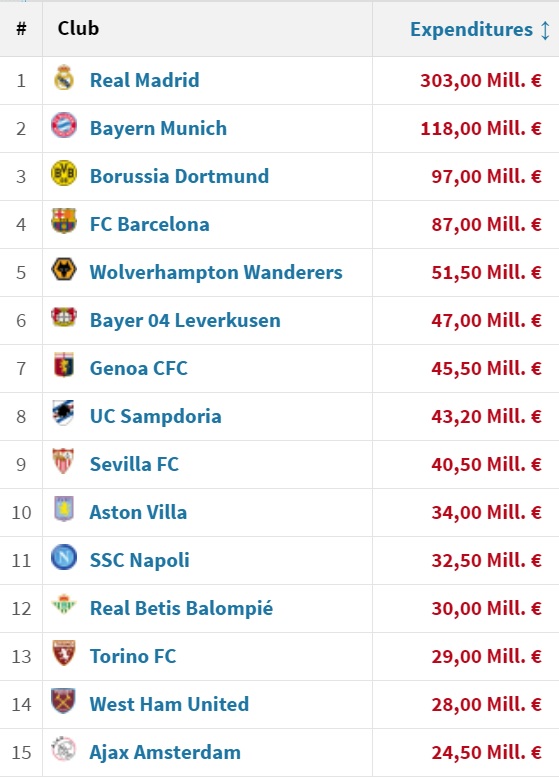This screenshot has height=777, width=559.
Task: Open the Sevilla FC club link
Action: point(134,464)
